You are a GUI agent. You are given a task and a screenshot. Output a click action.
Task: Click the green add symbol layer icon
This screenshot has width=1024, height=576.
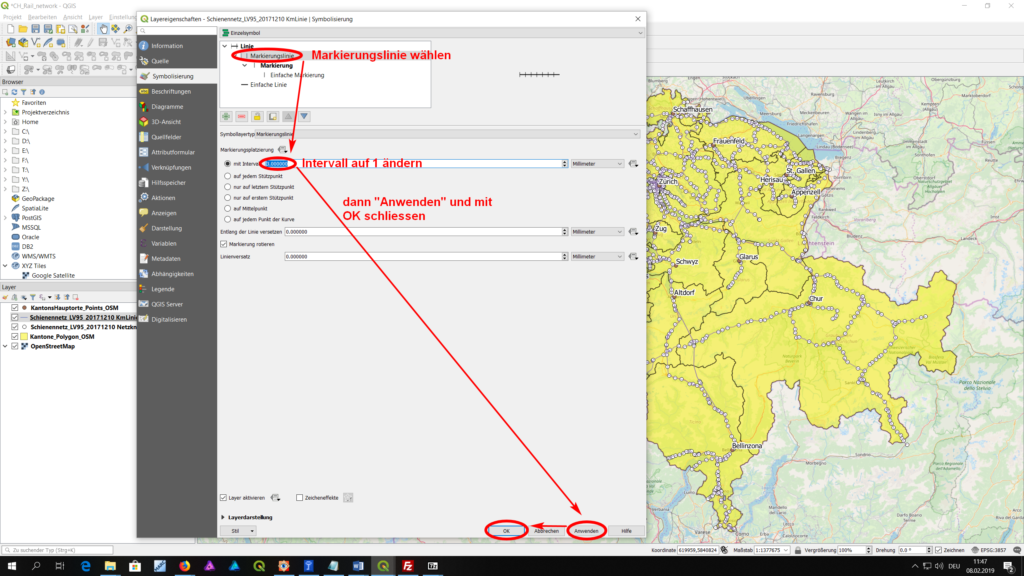226,117
